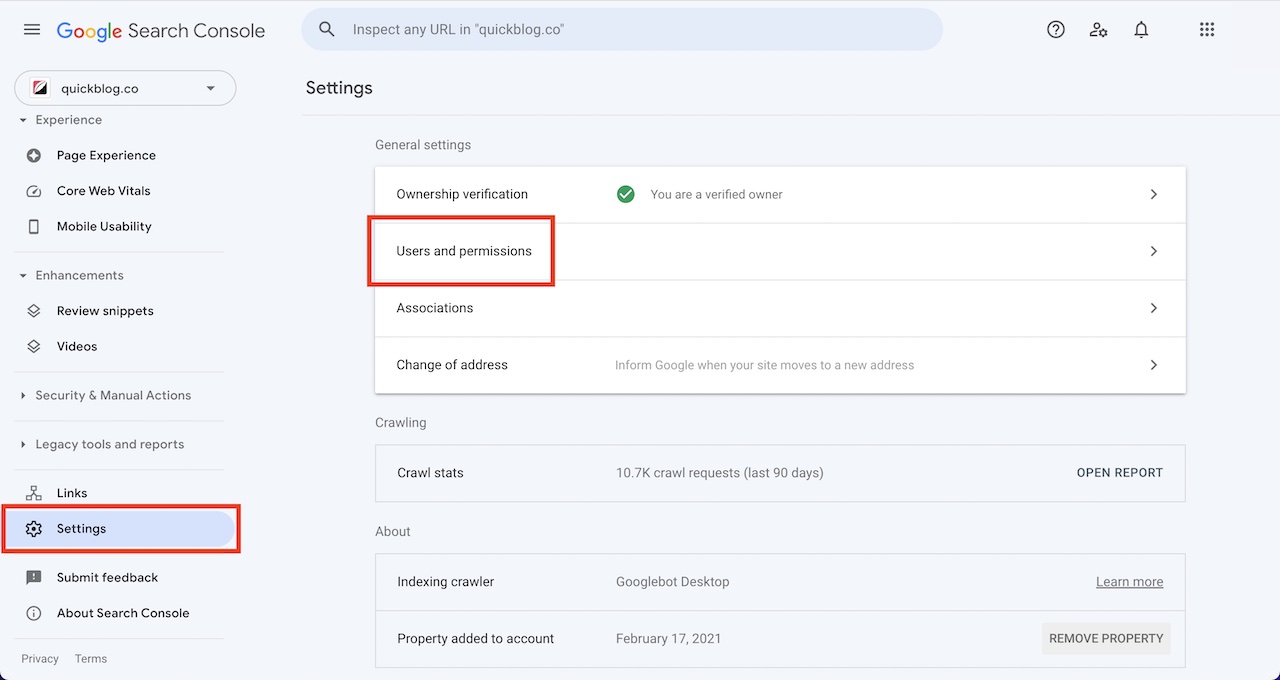
Task: Open Review snippets report
Action: [x=105, y=311]
